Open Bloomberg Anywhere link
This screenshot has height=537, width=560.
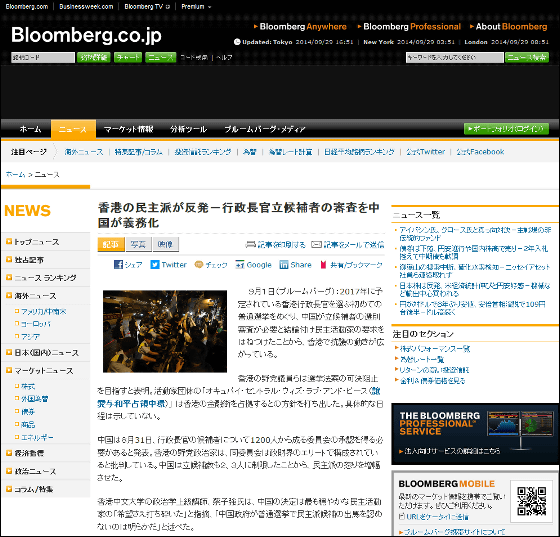click(300, 27)
